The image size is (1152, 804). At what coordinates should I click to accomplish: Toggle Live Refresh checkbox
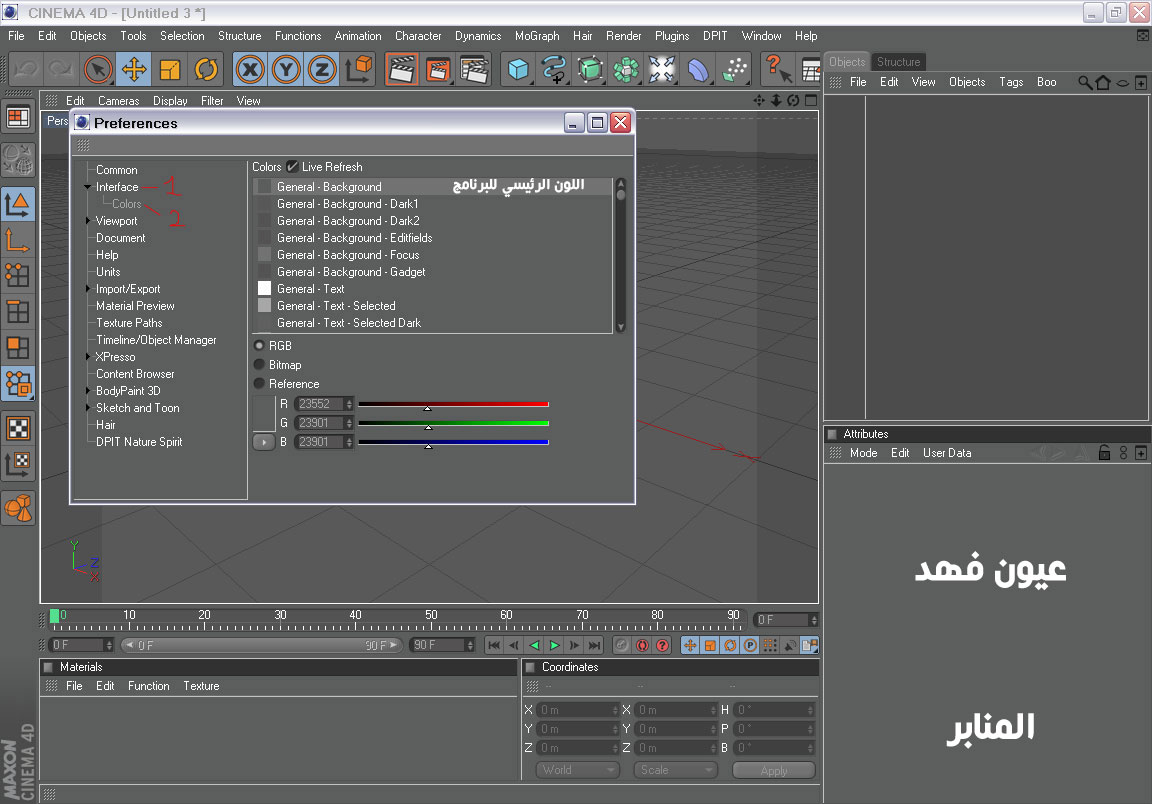tap(292, 167)
